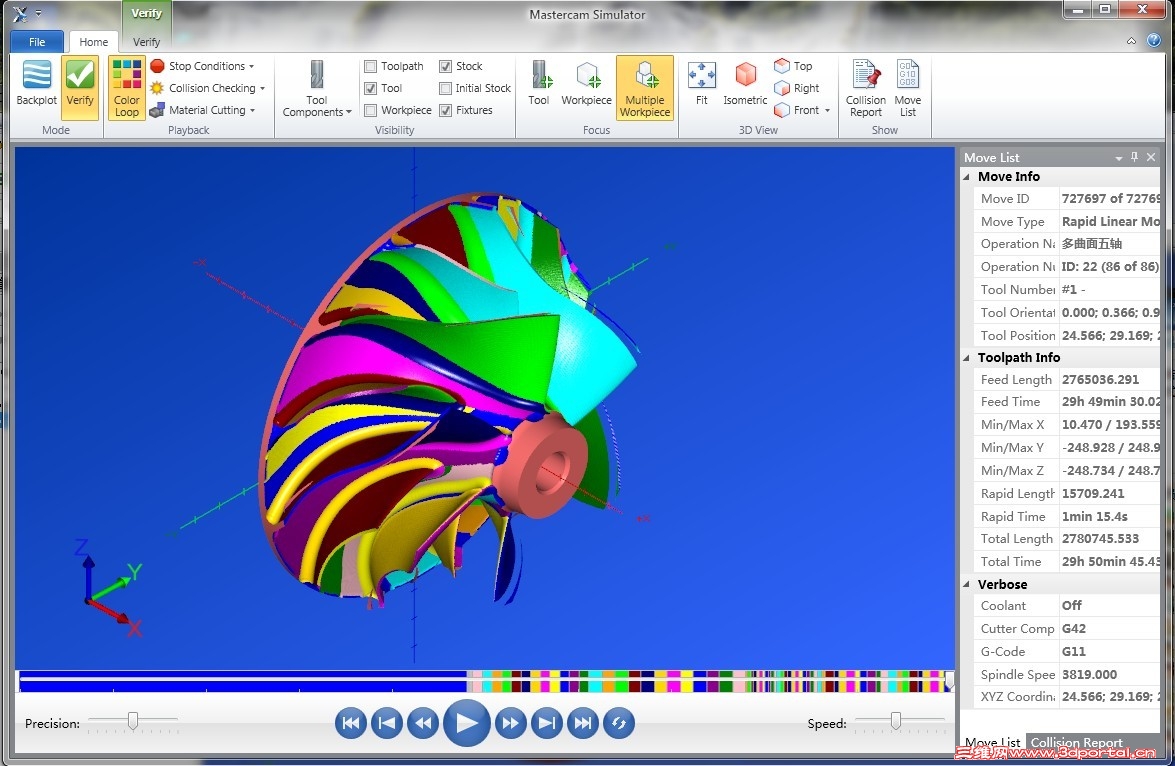
Task: Collapse the ribbon with the arrow
Action: (1132, 40)
